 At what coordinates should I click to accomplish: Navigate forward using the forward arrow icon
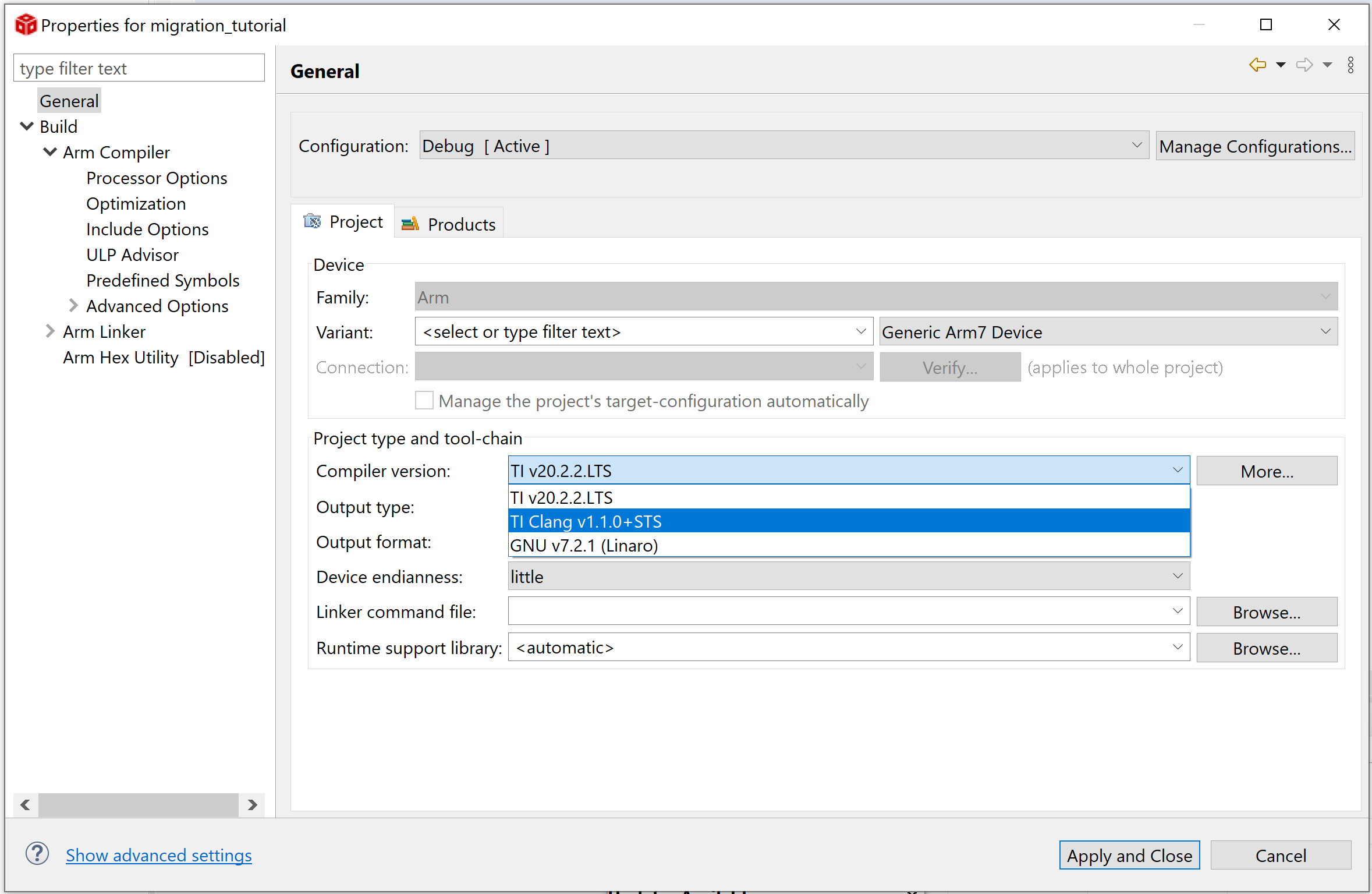1304,65
